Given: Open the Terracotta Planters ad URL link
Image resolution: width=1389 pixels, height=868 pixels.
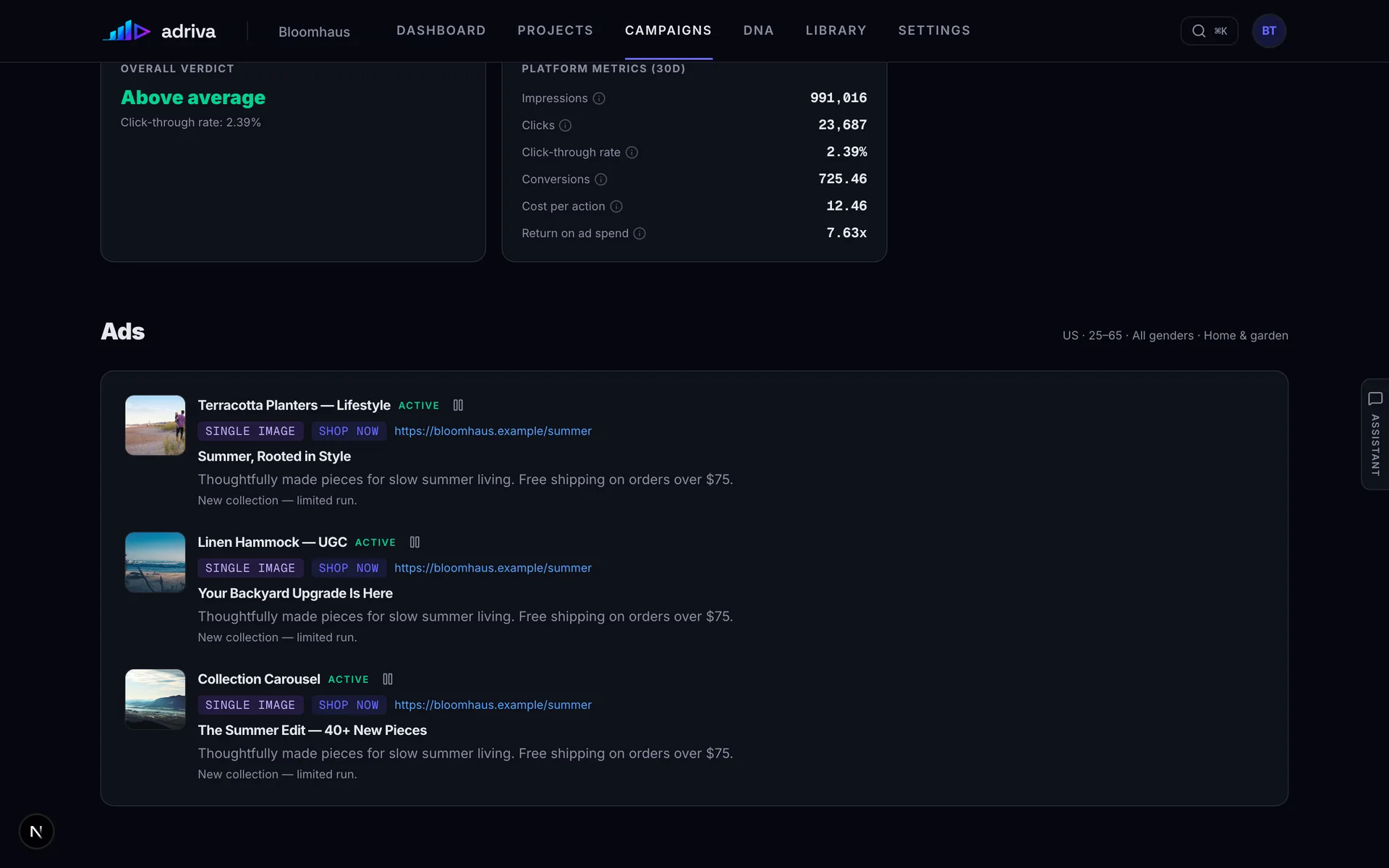Looking at the screenshot, I should 493,431.
